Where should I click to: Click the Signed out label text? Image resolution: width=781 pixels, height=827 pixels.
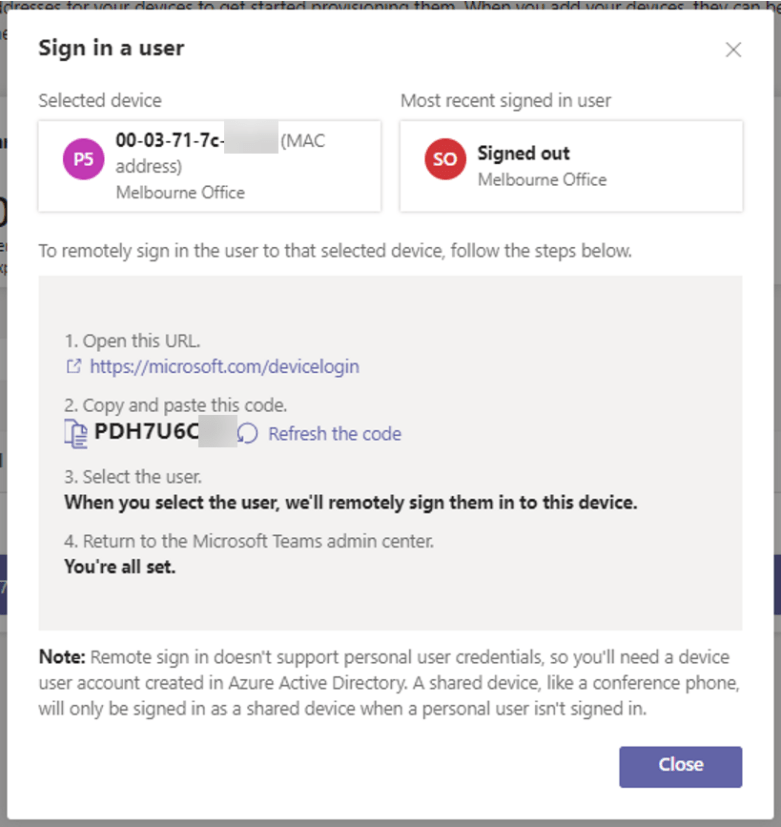click(524, 152)
